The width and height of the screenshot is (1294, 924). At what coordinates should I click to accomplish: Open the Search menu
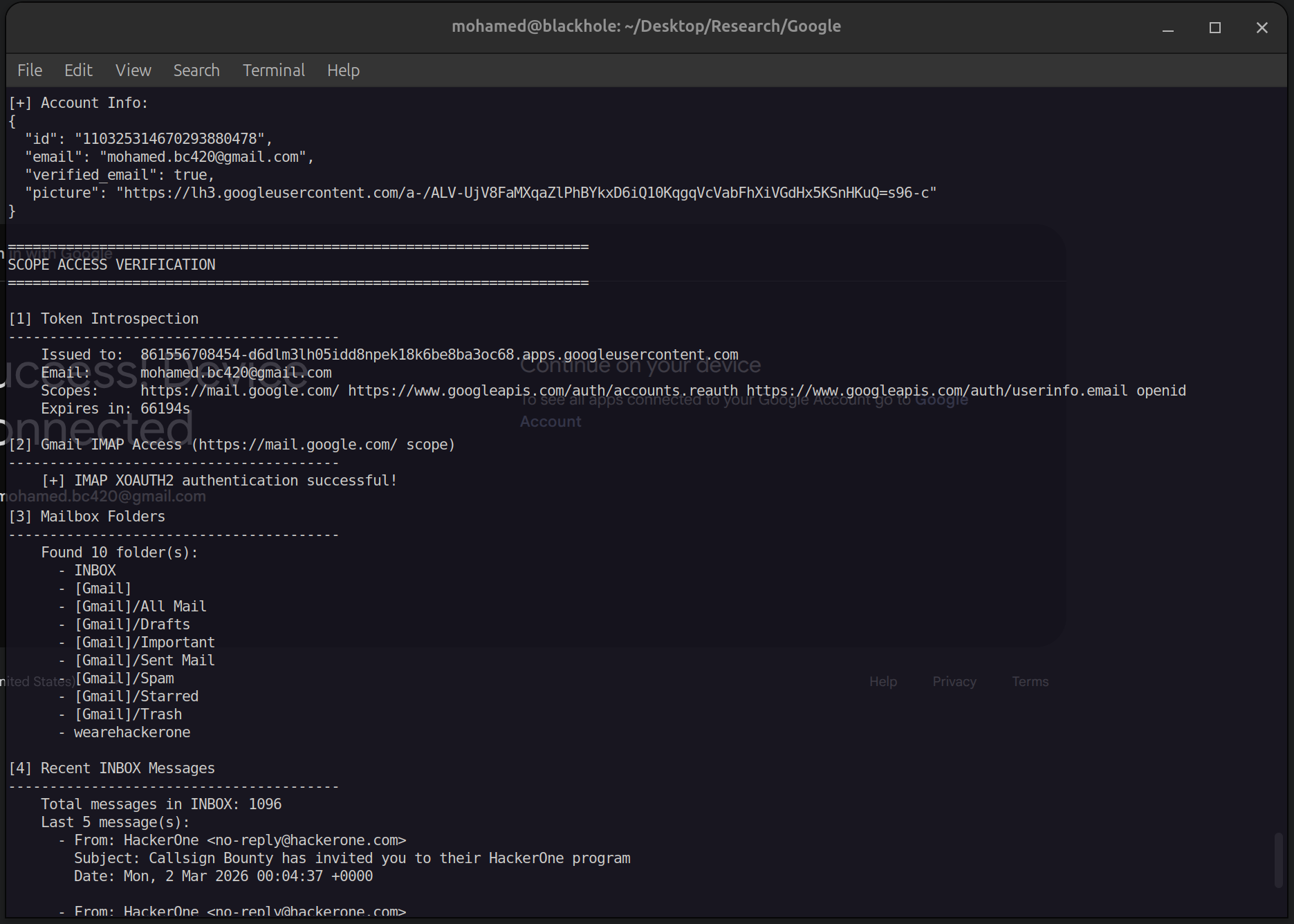click(196, 71)
